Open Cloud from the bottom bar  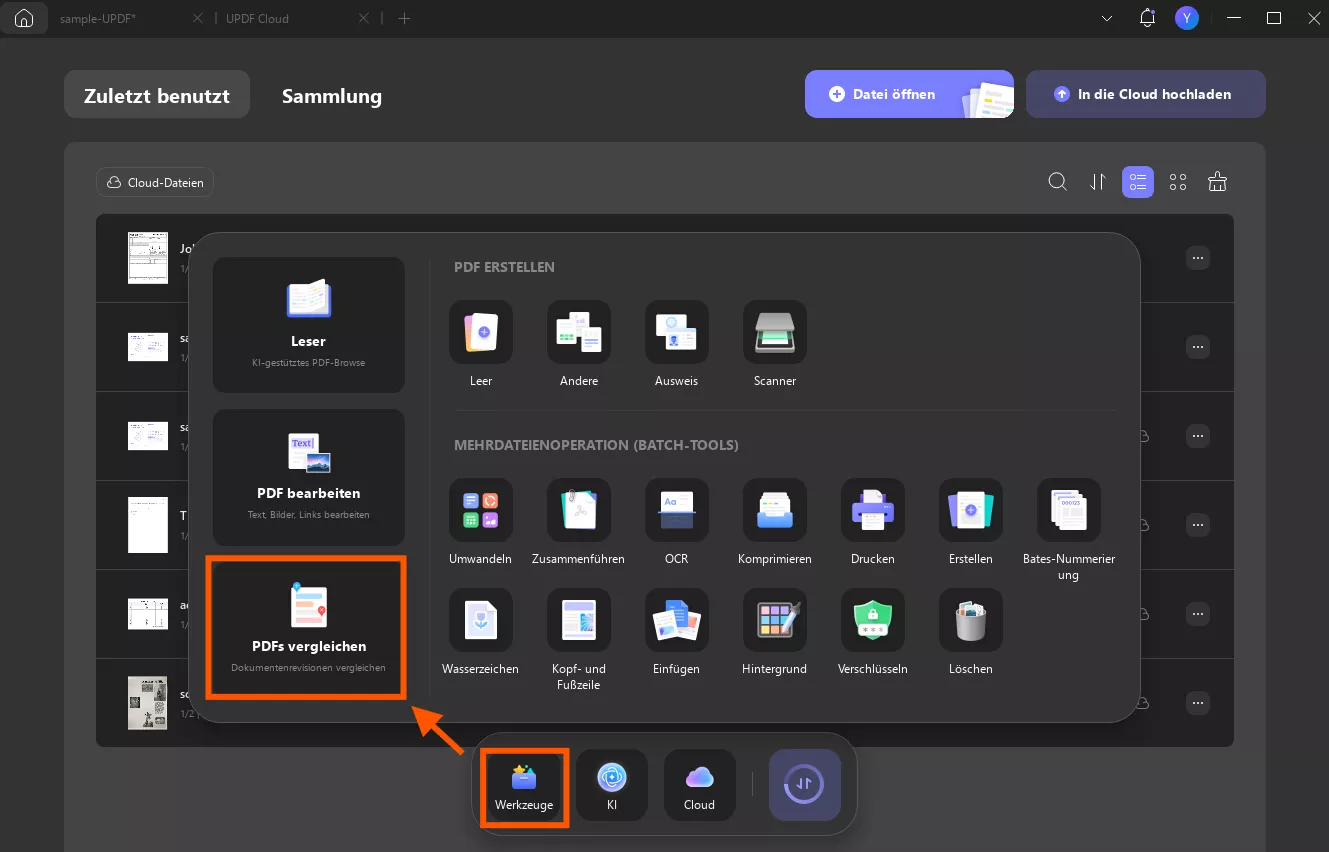coord(700,786)
